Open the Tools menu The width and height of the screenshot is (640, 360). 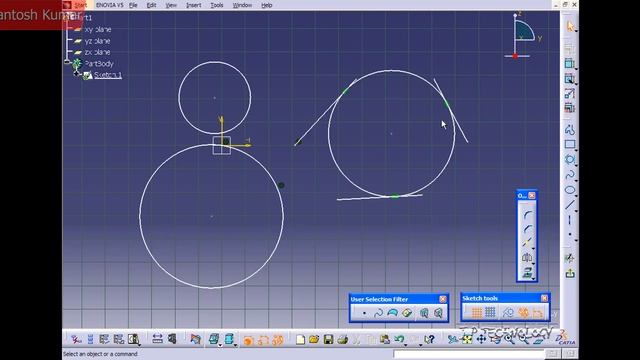pos(217,5)
